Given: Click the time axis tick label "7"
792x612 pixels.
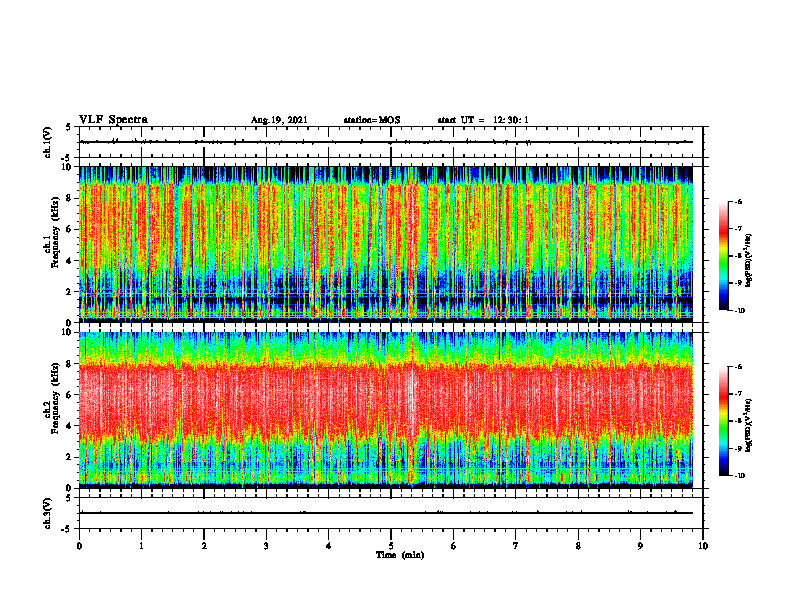Looking at the screenshot, I should [x=516, y=546].
